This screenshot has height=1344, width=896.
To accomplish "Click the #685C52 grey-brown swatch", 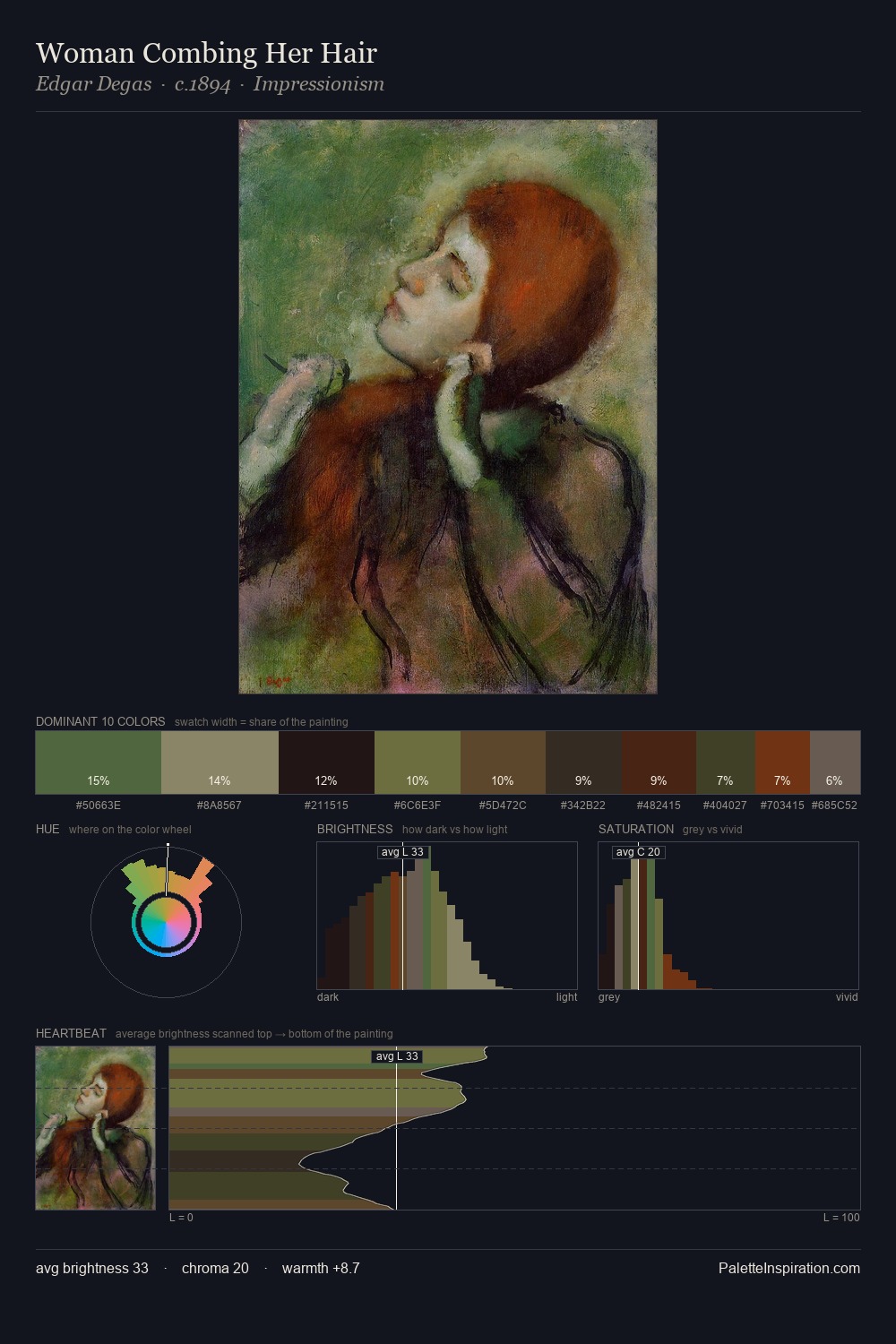I will coord(834,762).
